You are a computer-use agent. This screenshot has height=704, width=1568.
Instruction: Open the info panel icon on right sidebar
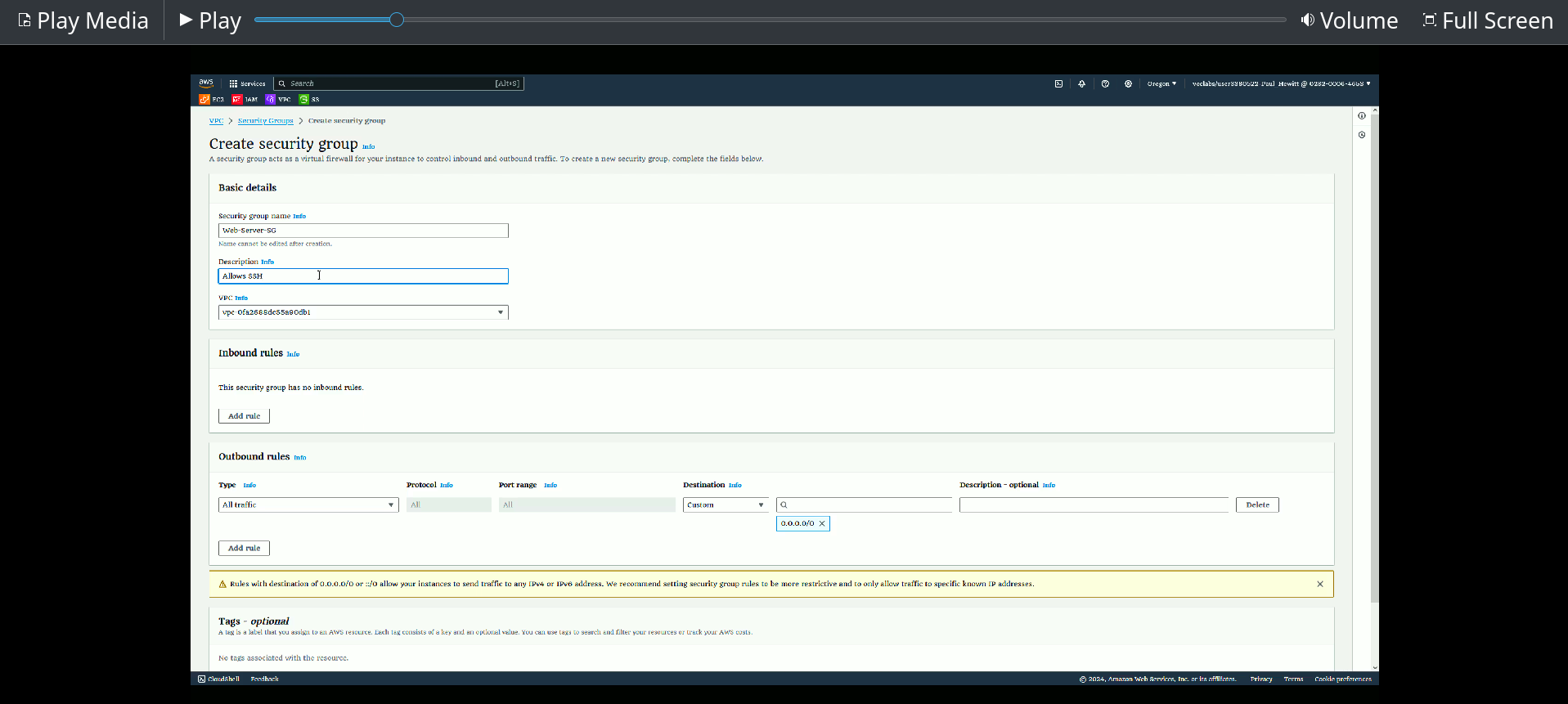tap(1362, 116)
